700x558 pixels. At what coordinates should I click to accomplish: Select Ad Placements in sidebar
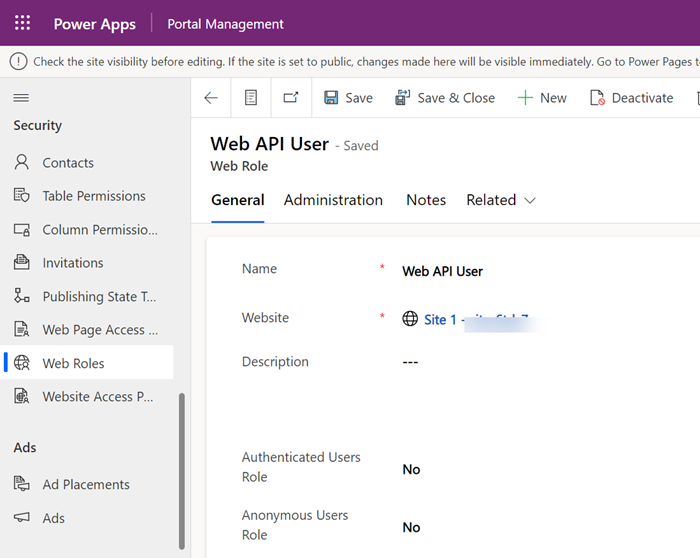click(x=86, y=484)
